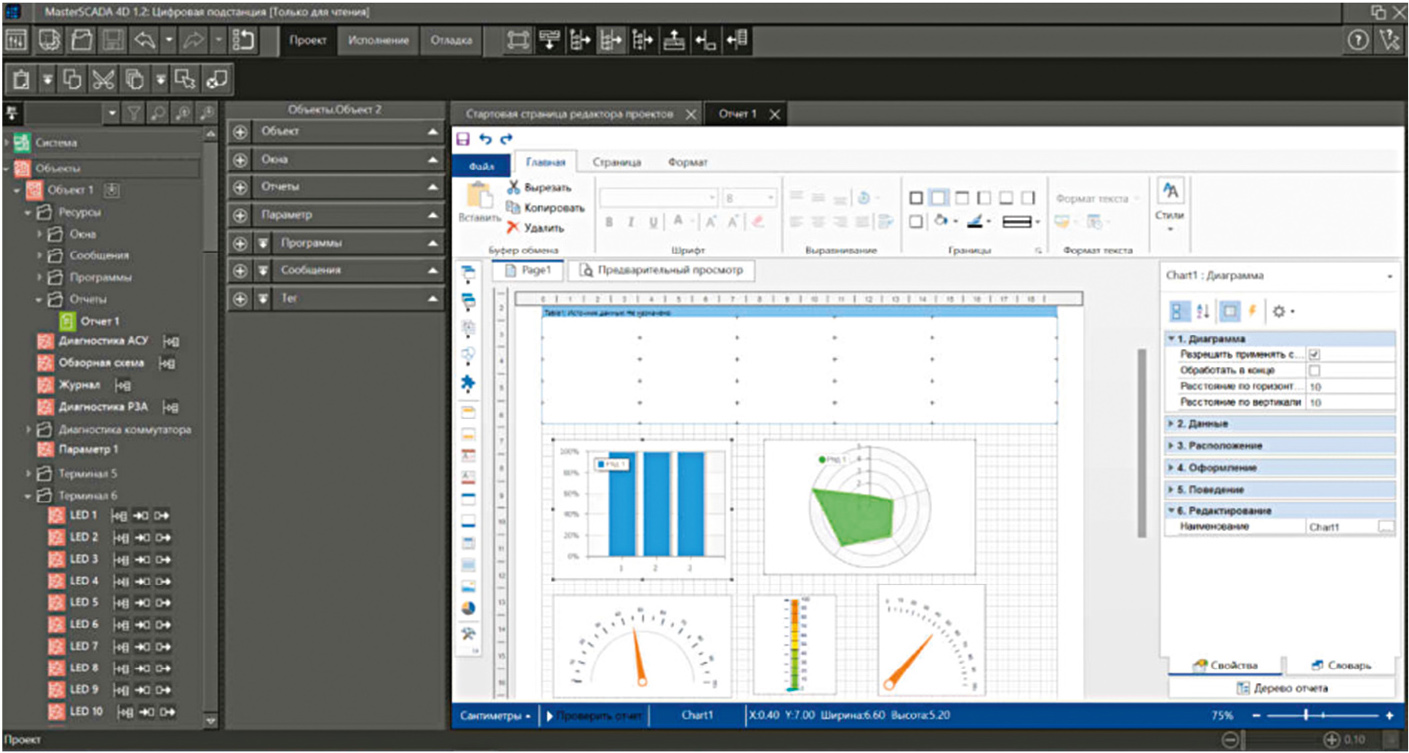The height and width of the screenshot is (753, 1409).
Task: Click the plus button to zoom in report
Action: point(1390,716)
